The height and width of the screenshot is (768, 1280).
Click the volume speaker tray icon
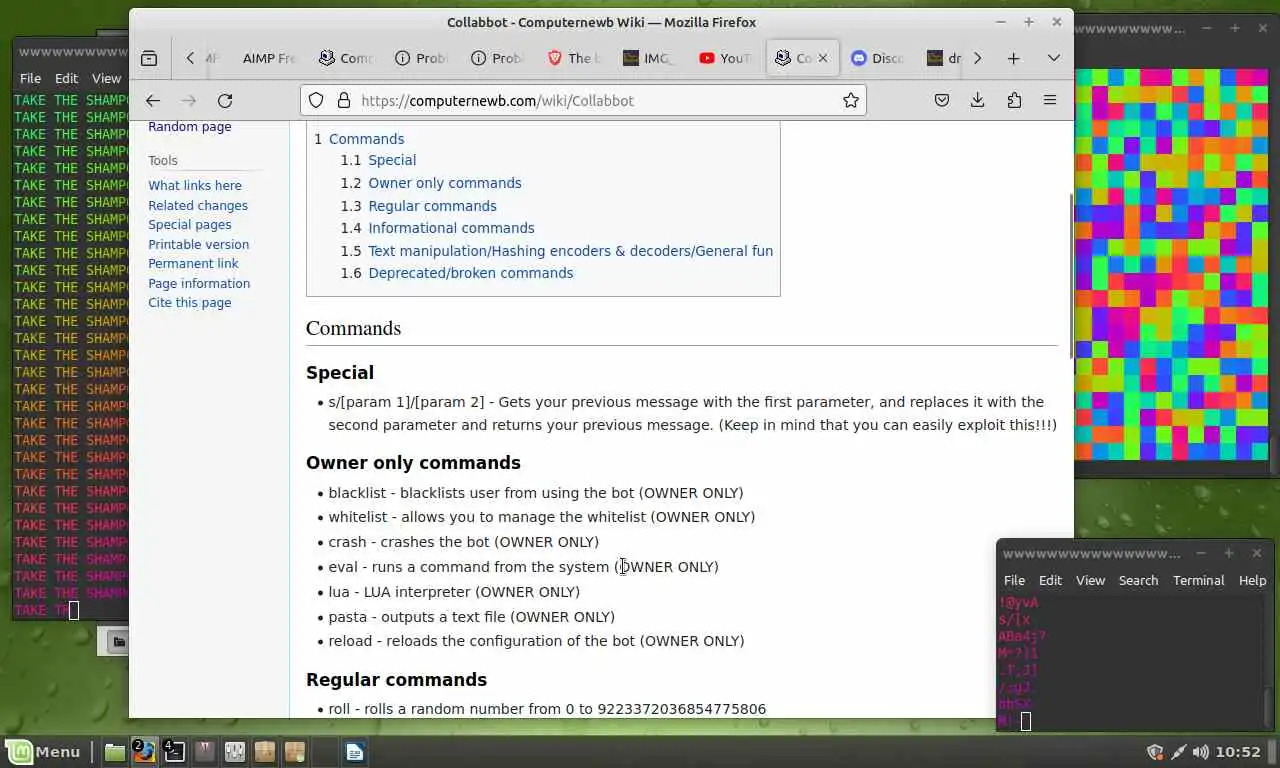[1200, 752]
